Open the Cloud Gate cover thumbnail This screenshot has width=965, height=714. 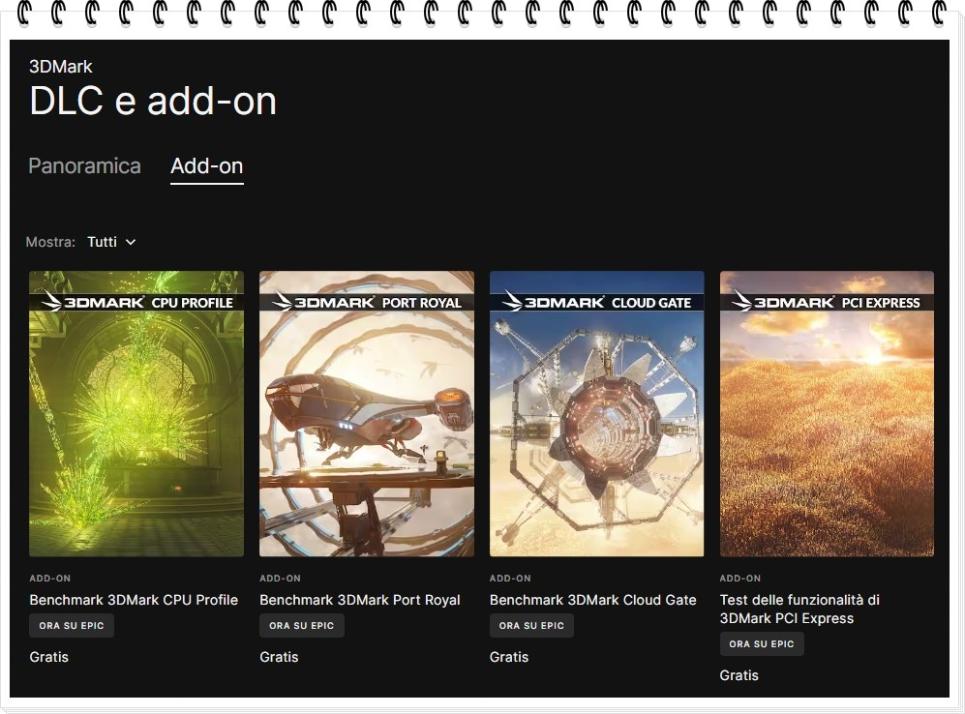point(596,414)
